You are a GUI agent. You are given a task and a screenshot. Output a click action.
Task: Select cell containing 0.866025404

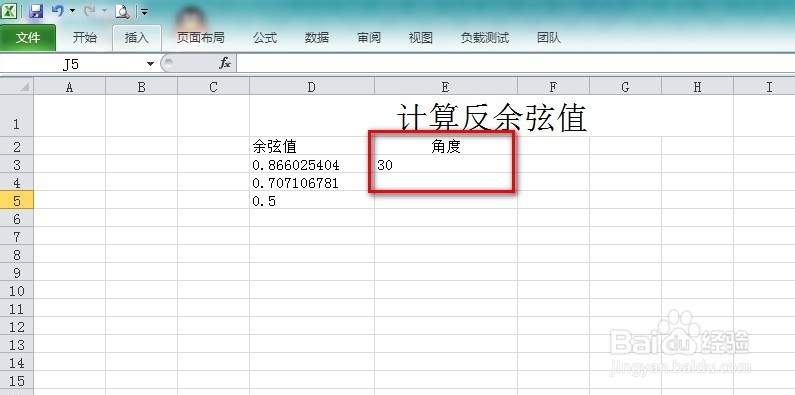pyautogui.click(x=312, y=164)
